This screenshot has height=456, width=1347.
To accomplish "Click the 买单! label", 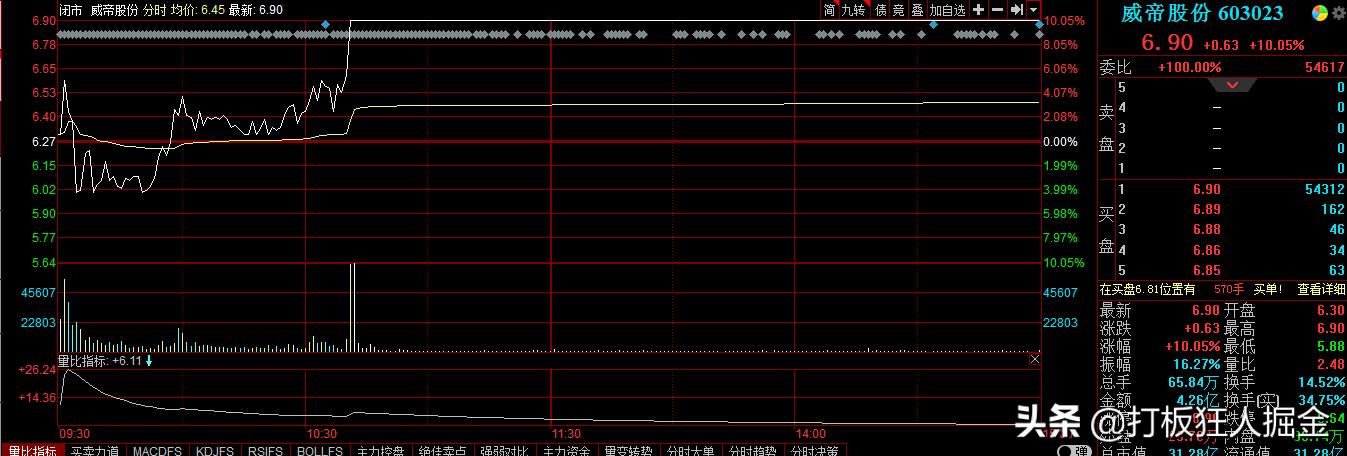I will (x=1268, y=290).
